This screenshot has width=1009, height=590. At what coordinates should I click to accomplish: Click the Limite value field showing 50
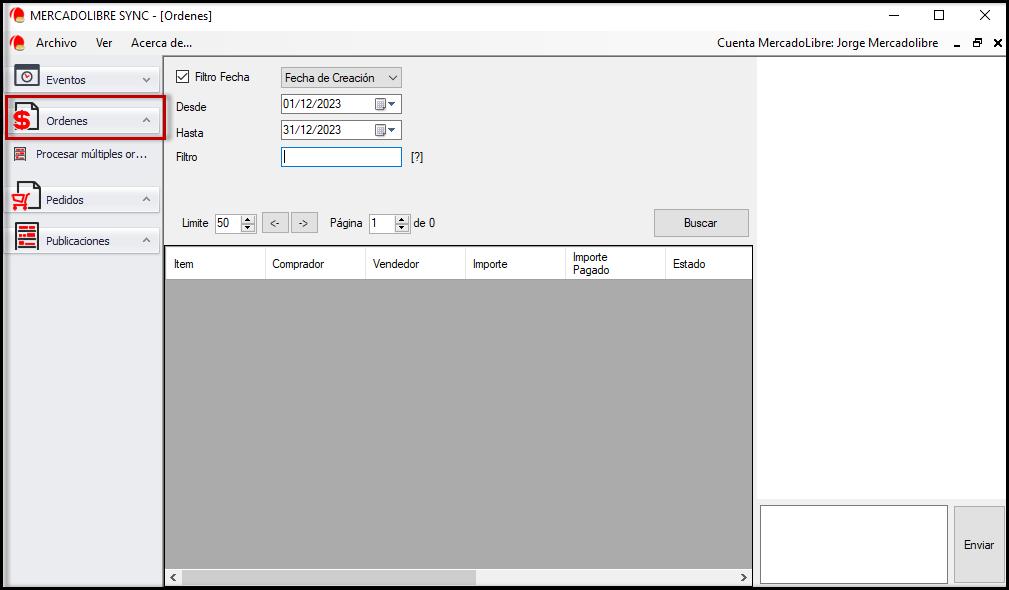pos(228,223)
